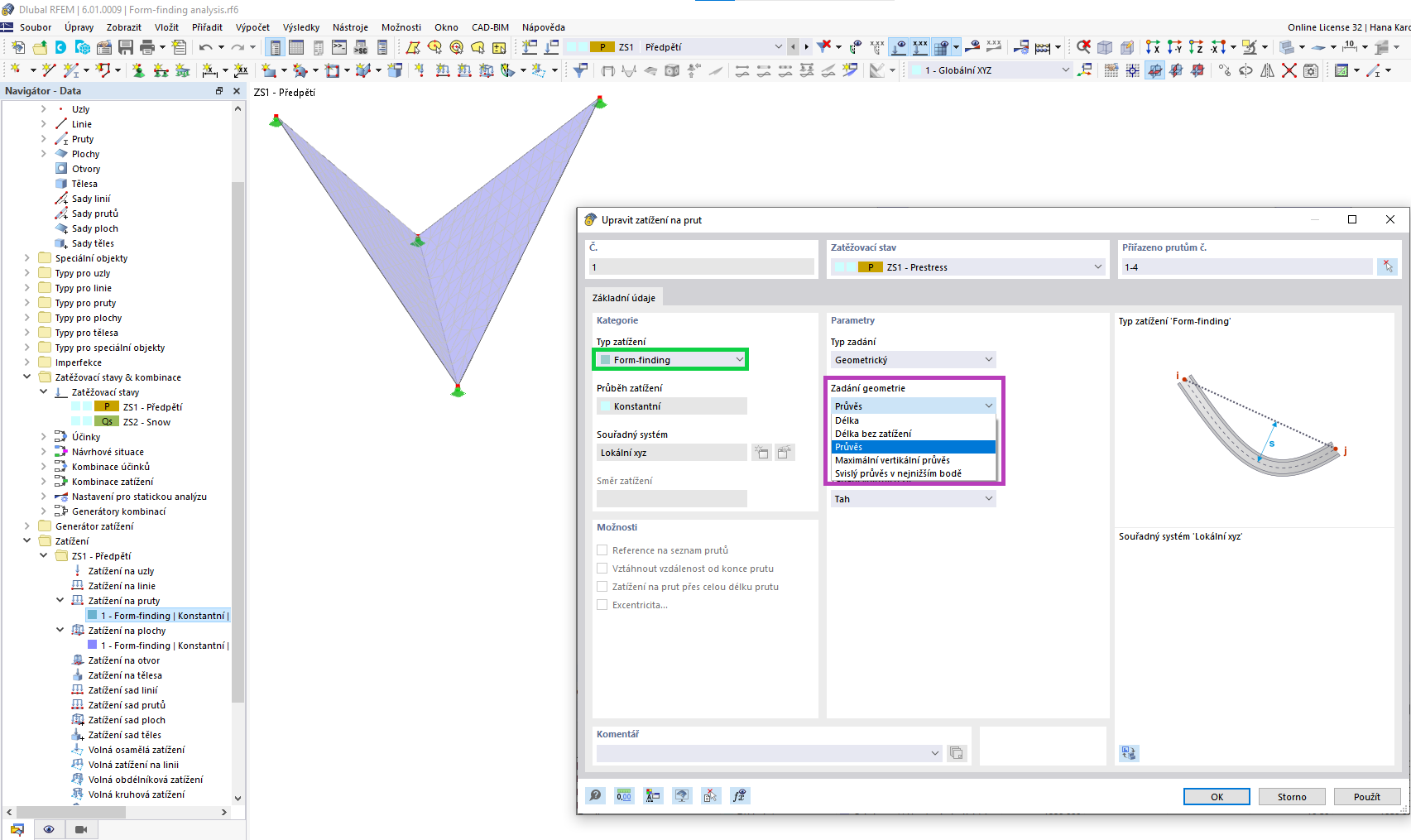Select the Form-finding load type dropdown
The image size is (1411, 840).
[670, 359]
